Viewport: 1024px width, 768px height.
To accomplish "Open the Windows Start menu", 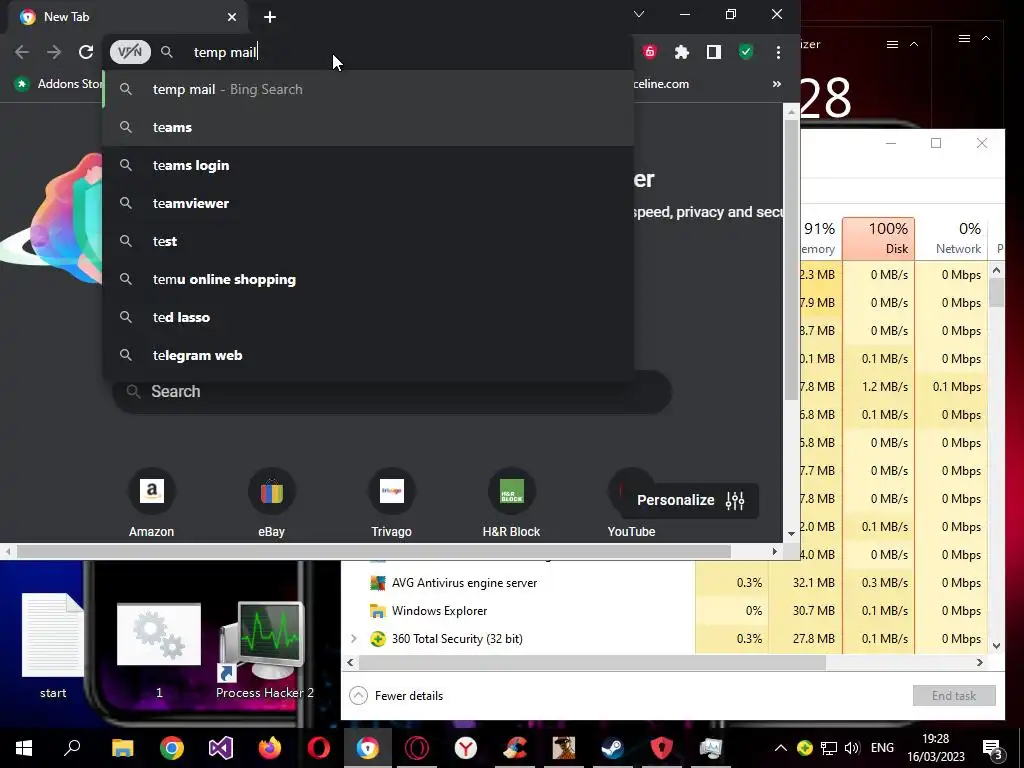I will [x=24, y=748].
